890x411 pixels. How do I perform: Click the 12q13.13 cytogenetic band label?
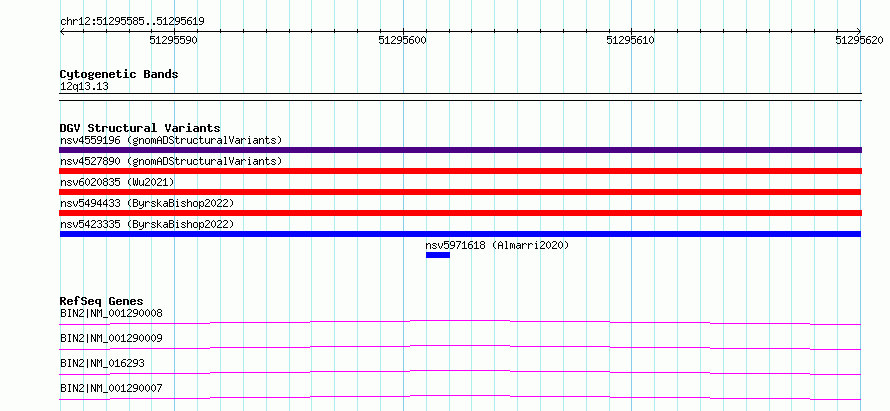(x=84, y=87)
